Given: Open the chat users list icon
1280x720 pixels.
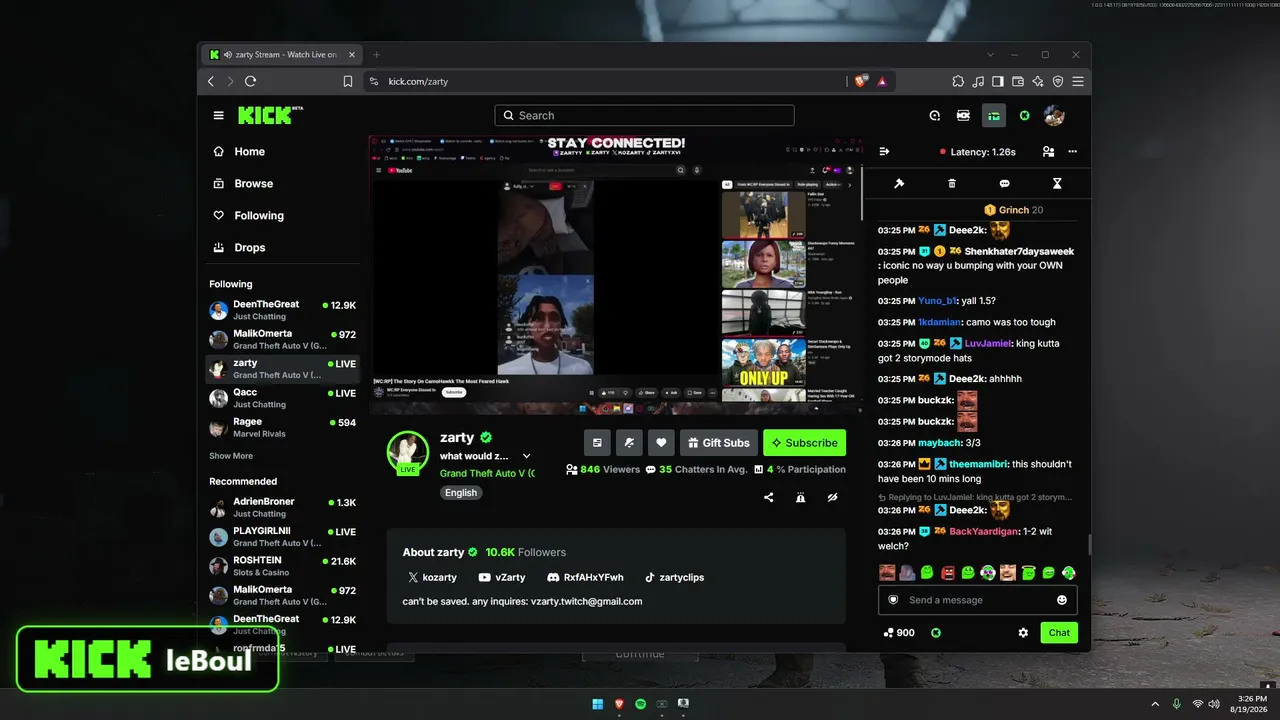Looking at the screenshot, I should click(x=1048, y=152).
